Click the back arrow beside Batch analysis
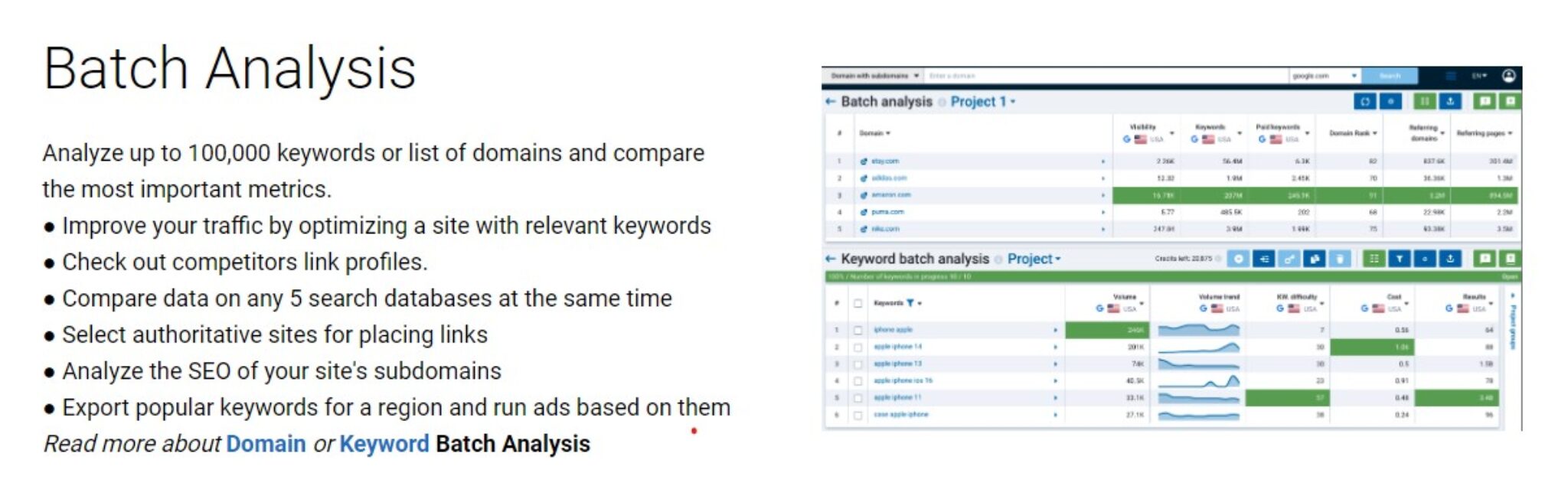Image resolution: width=1568 pixels, height=483 pixels. [831, 102]
